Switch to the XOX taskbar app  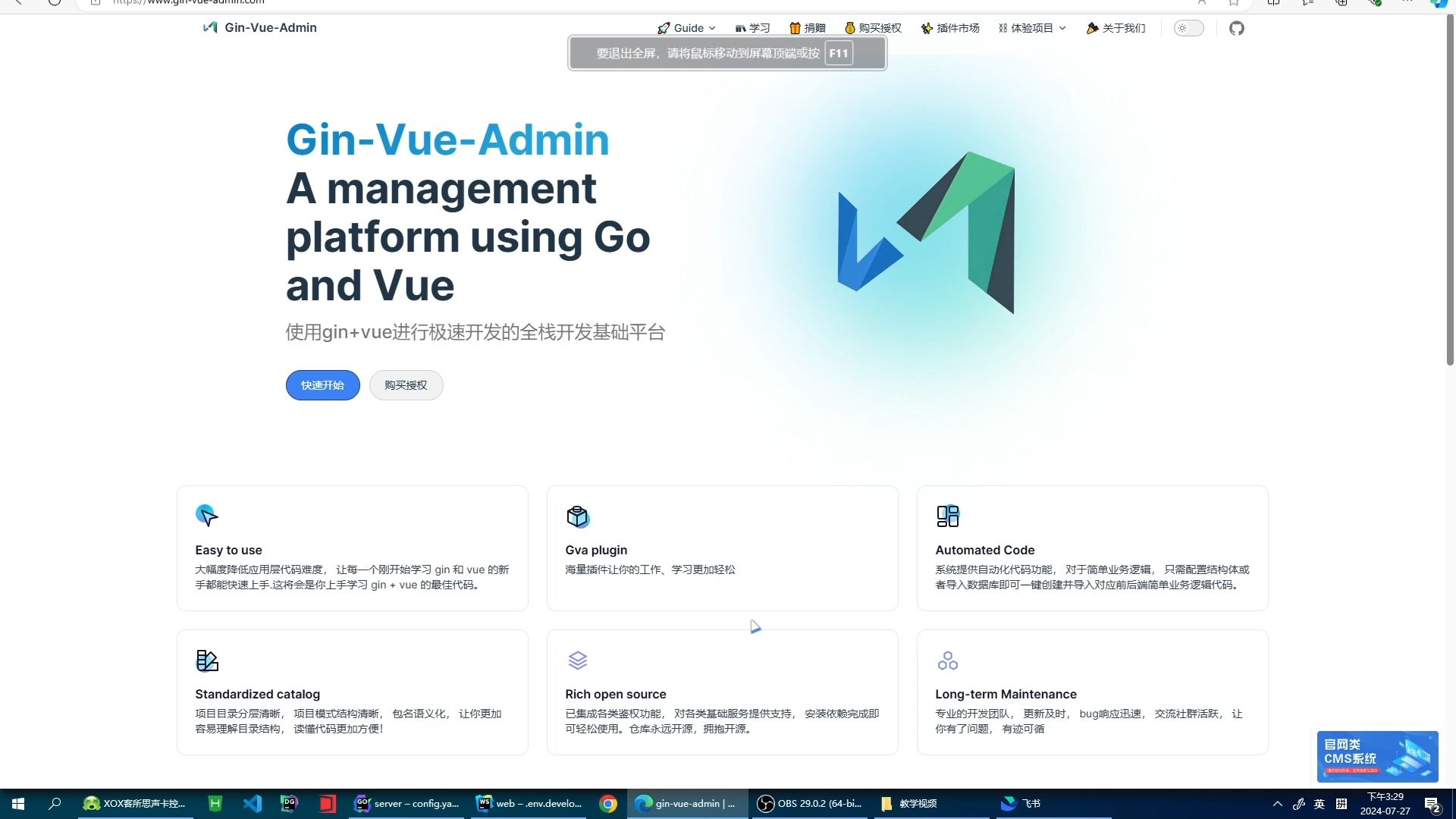click(x=135, y=804)
